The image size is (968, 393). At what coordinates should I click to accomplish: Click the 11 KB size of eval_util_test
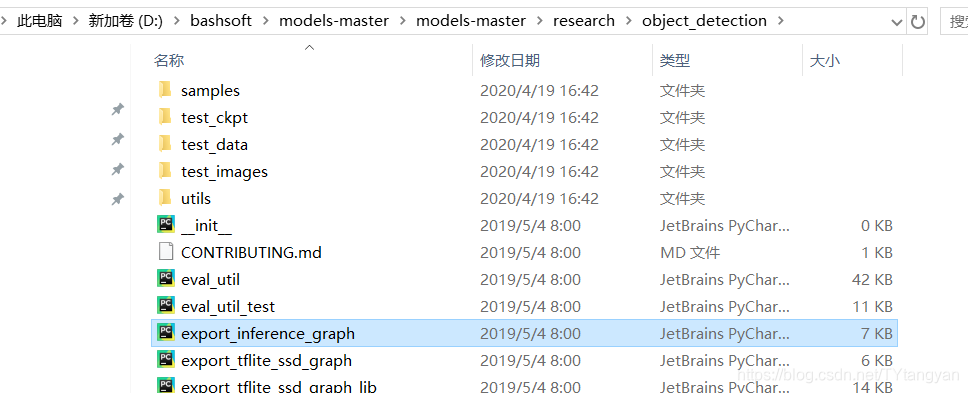pos(872,307)
